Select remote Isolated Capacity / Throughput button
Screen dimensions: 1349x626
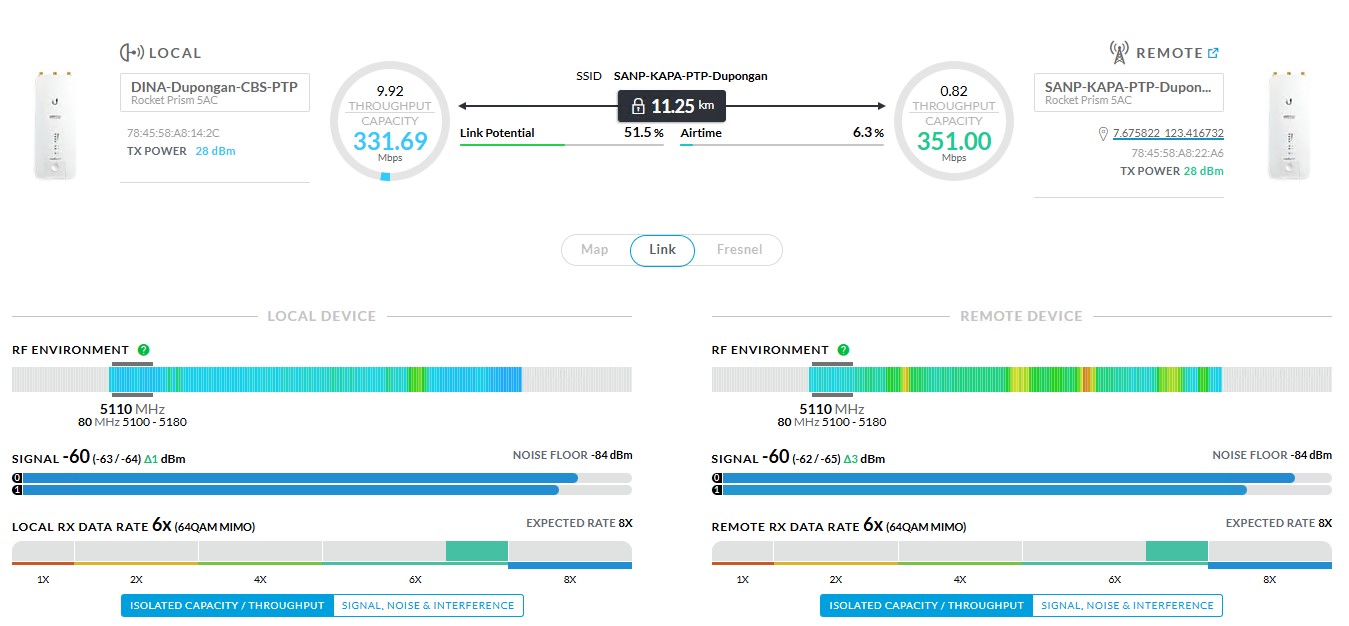point(926,605)
